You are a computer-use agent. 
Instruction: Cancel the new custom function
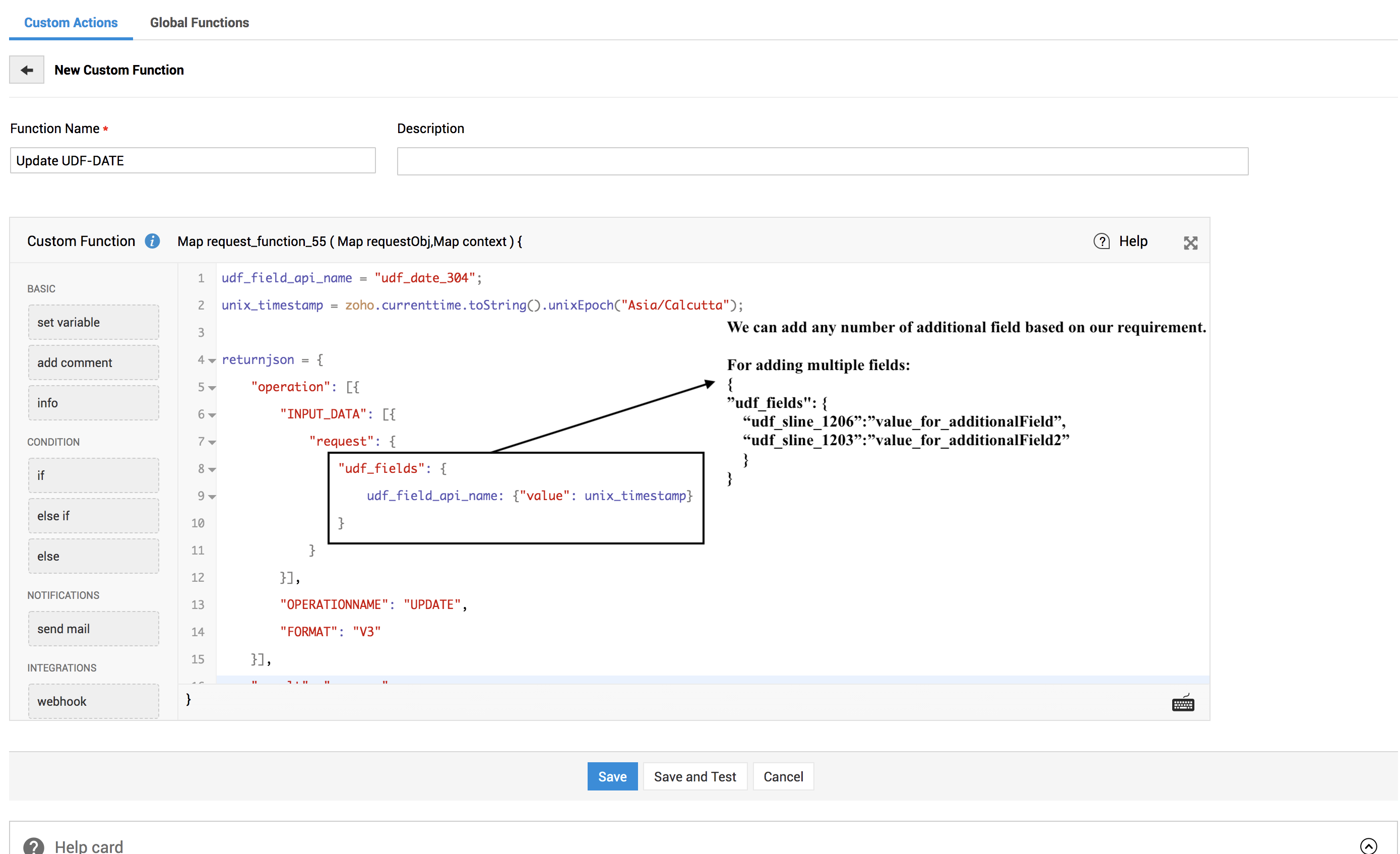pyautogui.click(x=782, y=776)
